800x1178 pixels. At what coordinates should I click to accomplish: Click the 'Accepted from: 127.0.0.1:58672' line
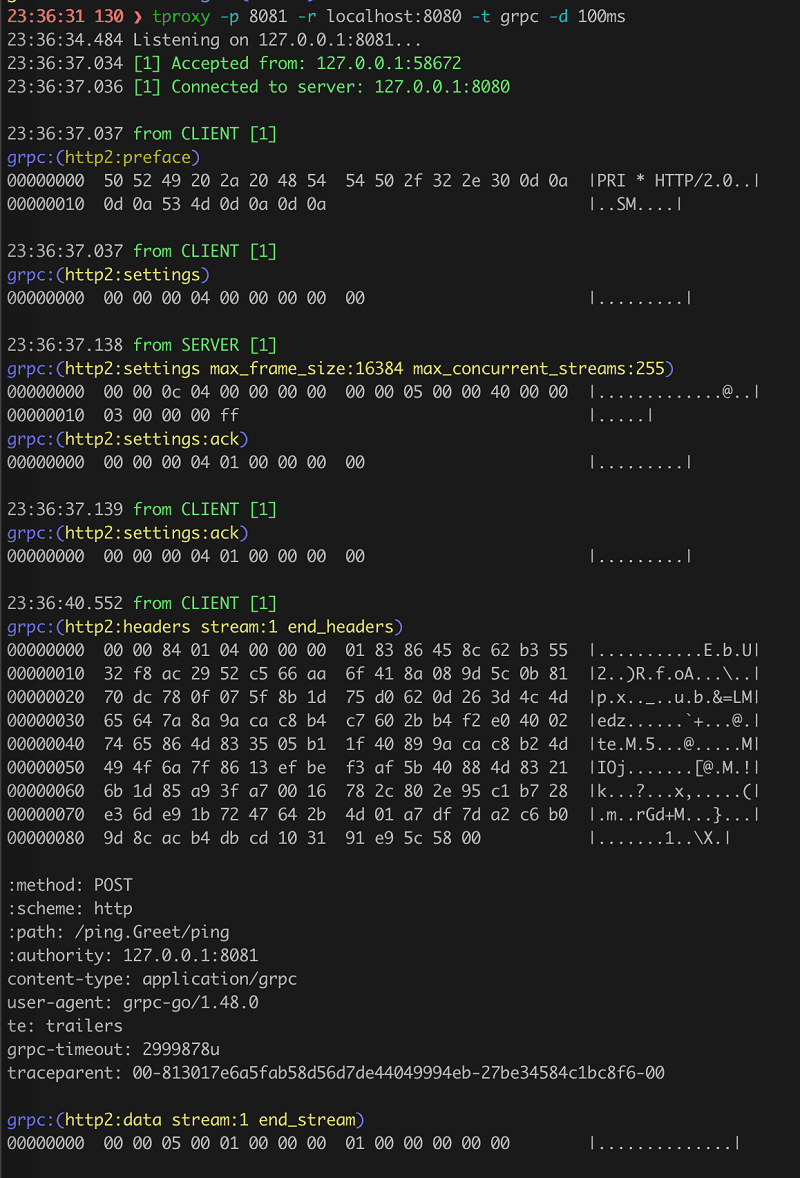coord(316,63)
